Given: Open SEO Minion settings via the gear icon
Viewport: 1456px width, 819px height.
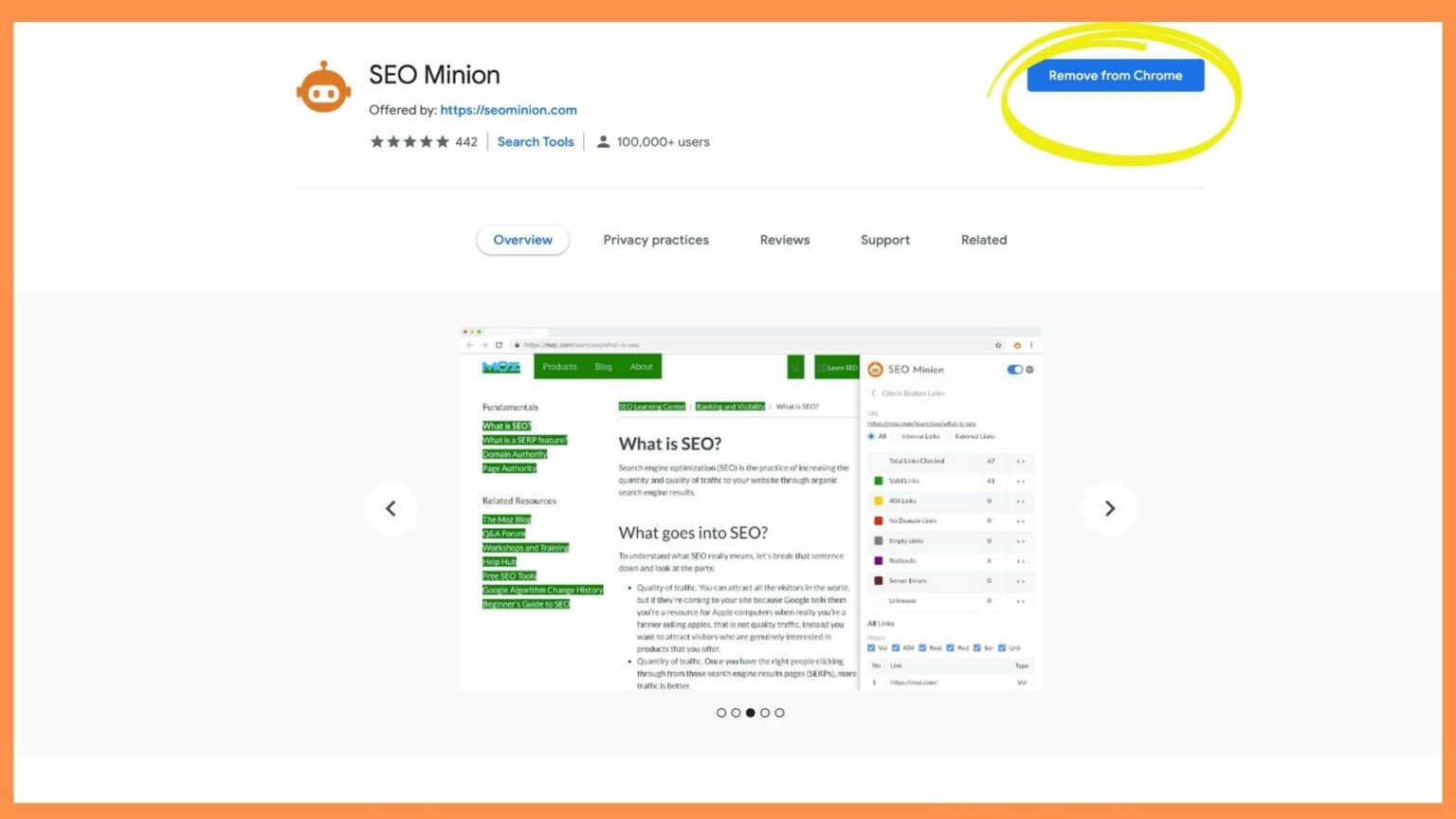Looking at the screenshot, I should (1029, 369).
